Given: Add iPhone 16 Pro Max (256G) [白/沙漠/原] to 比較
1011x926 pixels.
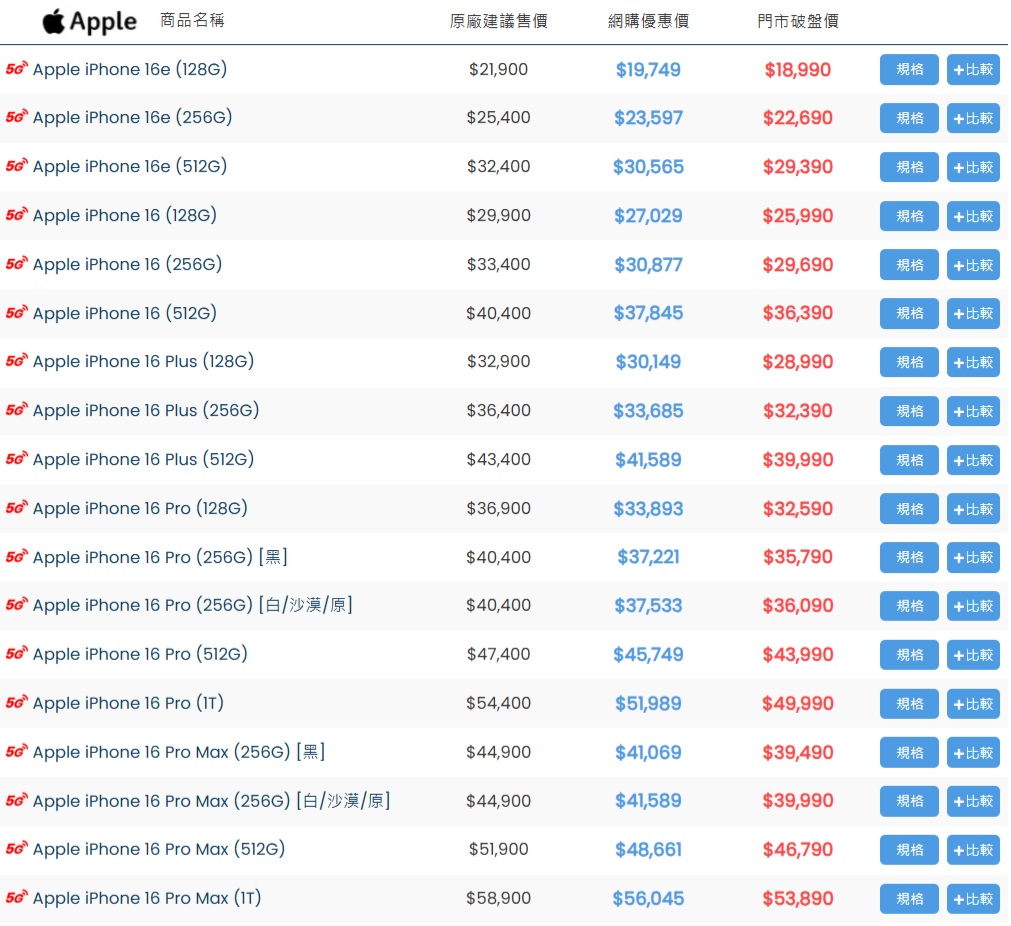Looking at the screenshot, I should point(972,801).
